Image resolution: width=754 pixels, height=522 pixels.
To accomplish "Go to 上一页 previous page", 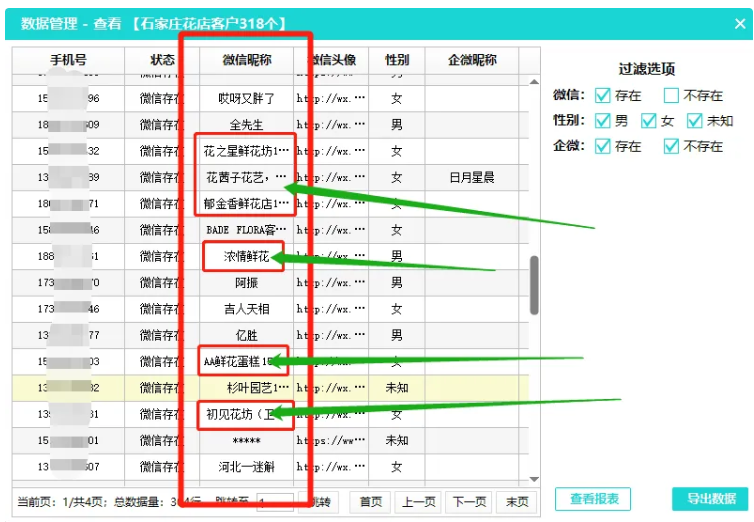I will (418, 502).
